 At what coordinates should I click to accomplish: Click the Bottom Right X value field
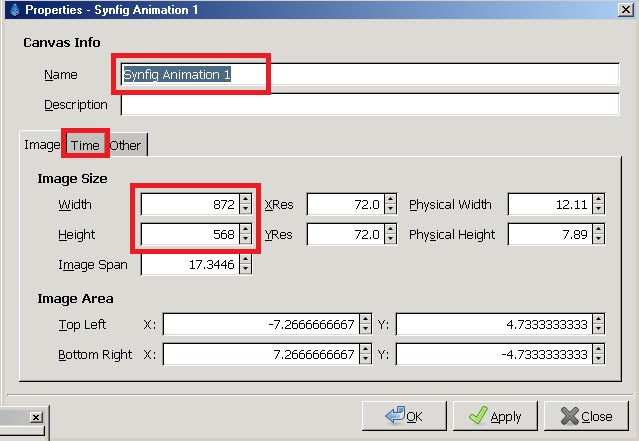pyautogui.click(x=261, y=354)
